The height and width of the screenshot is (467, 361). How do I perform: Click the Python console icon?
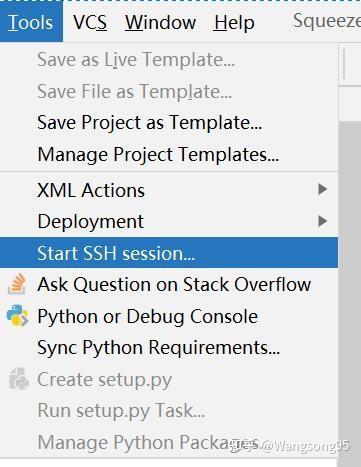point(17,316)
